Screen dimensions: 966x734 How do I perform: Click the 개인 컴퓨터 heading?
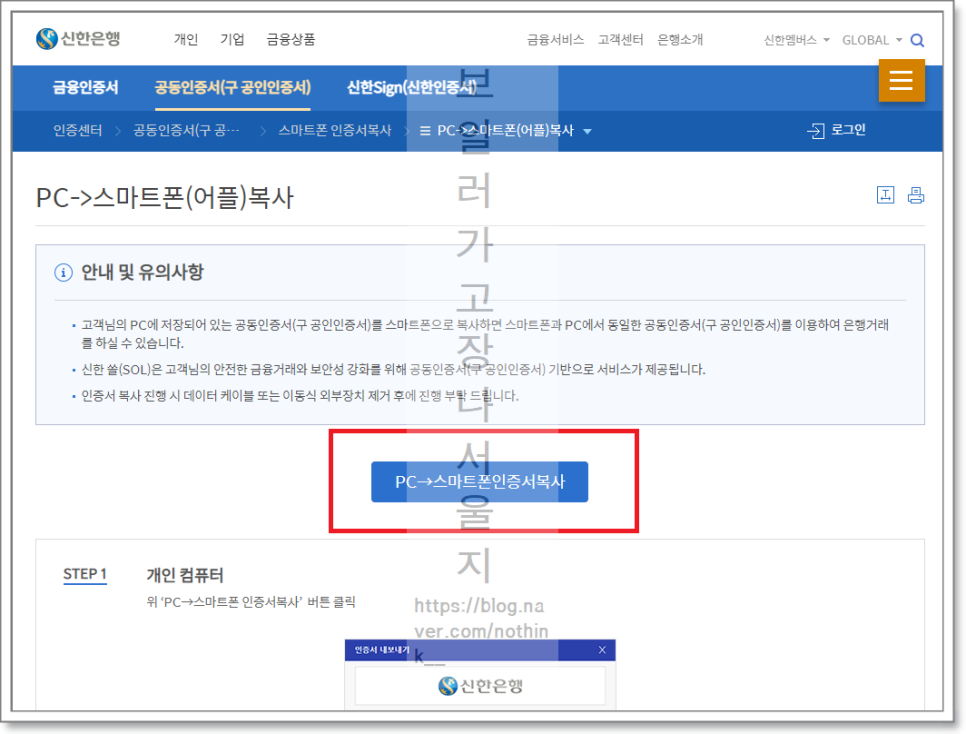pos(185,575)
